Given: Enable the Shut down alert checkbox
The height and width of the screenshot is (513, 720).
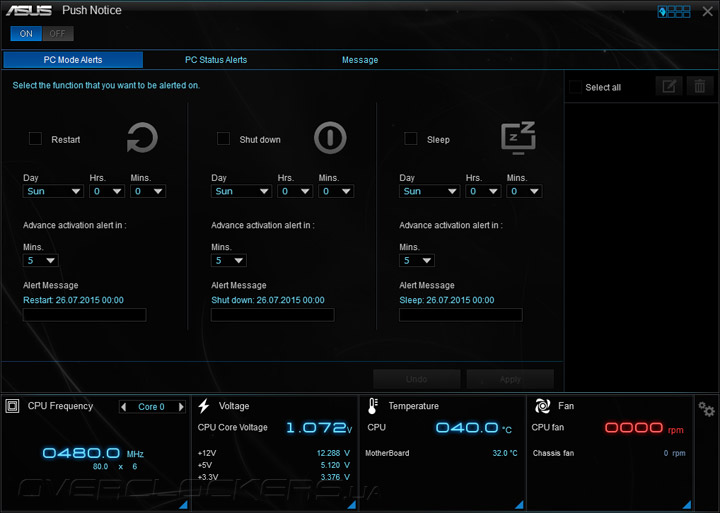Looking at the screenshot, I should [x=223, y=138].
